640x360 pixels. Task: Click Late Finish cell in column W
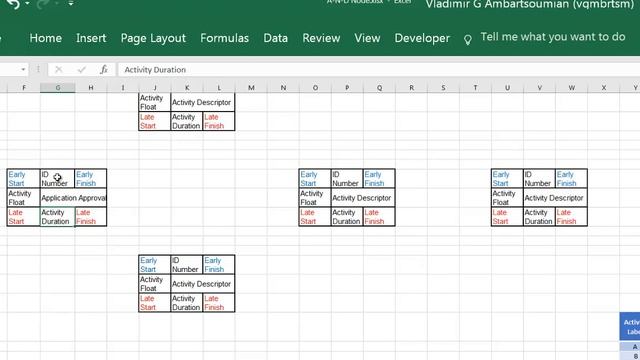(x=571, y=217)
